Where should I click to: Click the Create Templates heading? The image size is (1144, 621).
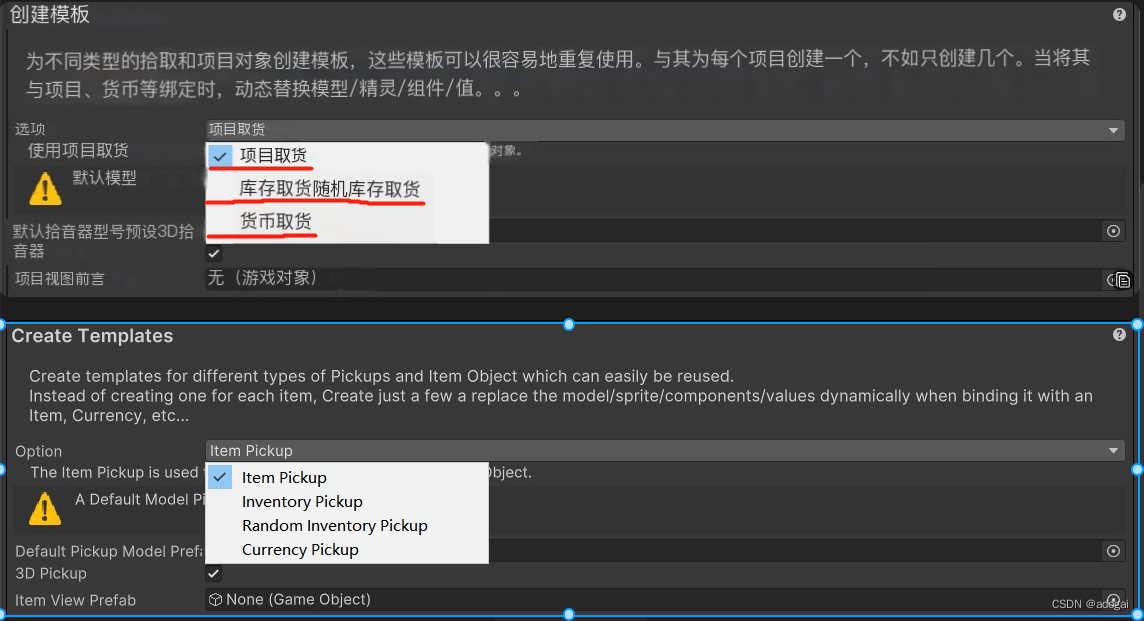coord(92,336)
